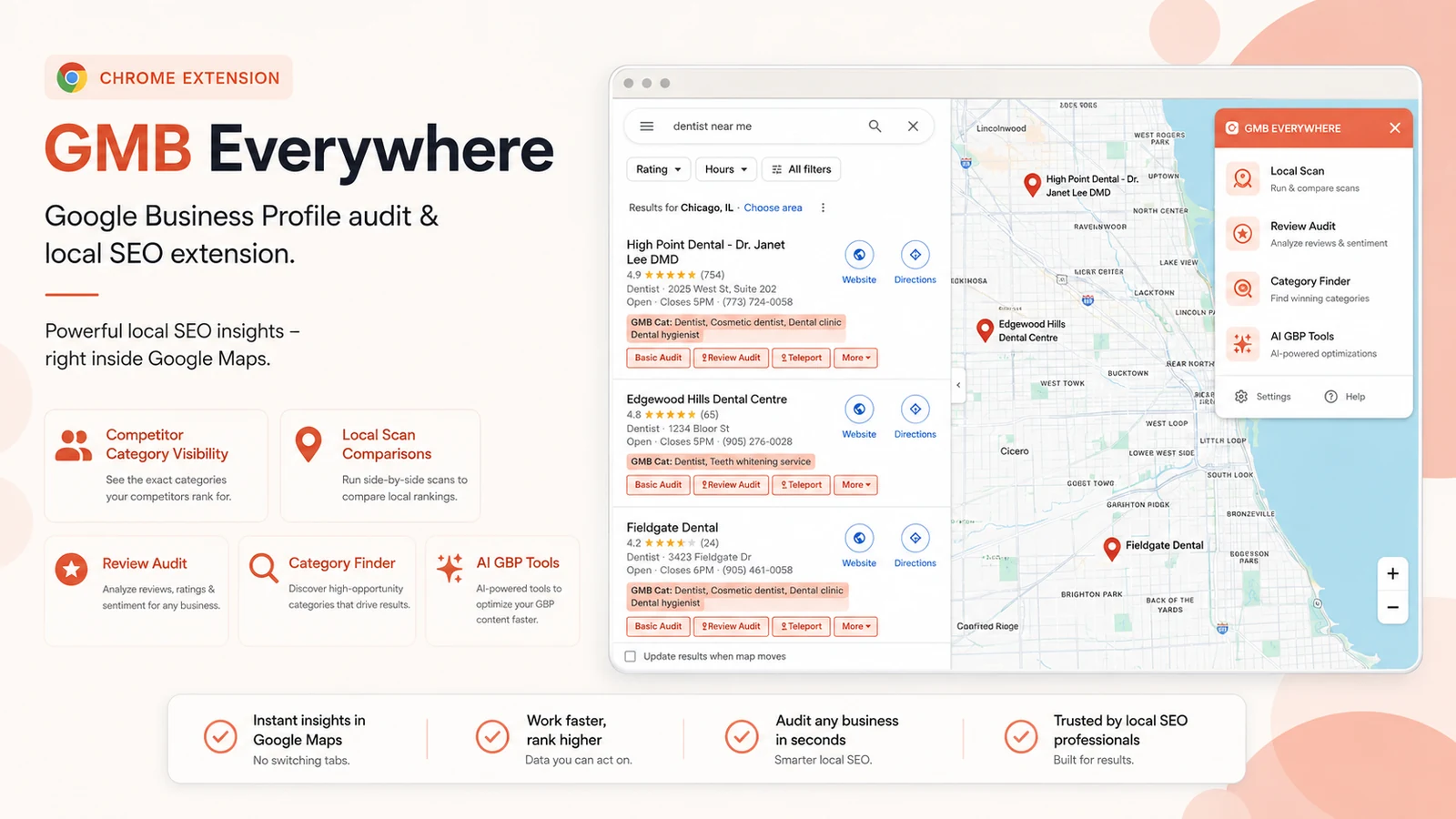Click High Point Dental map pin

click(x=1032, y=185)
